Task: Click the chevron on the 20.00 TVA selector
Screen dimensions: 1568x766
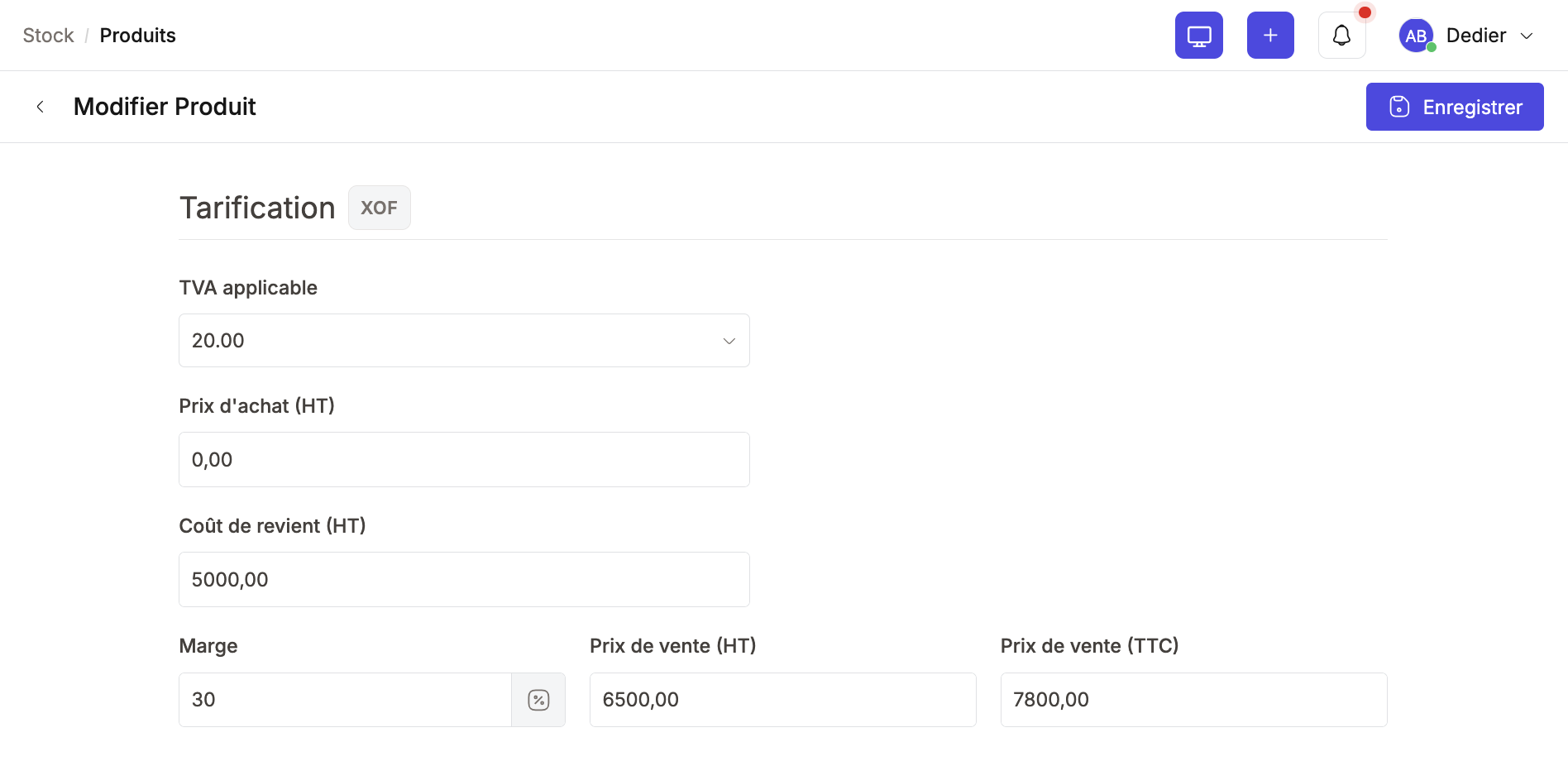Action: tap(728, 340)
